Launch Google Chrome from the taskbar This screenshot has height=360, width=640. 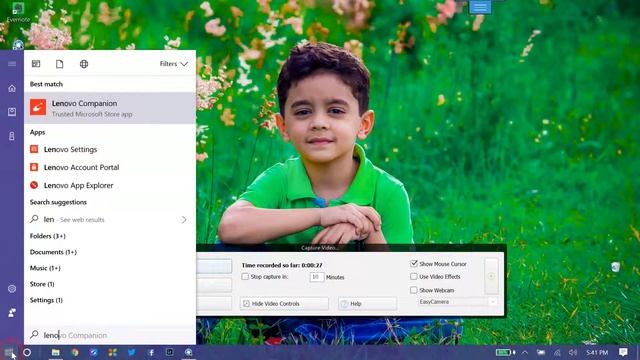75,352
